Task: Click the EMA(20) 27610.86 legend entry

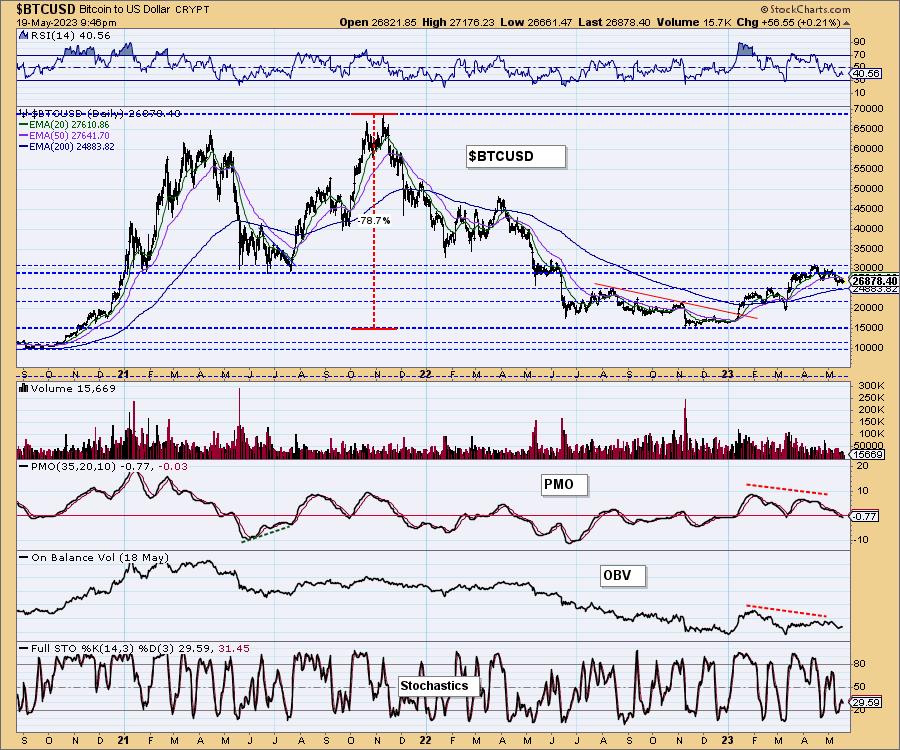Action: click(x=64, y=125)
